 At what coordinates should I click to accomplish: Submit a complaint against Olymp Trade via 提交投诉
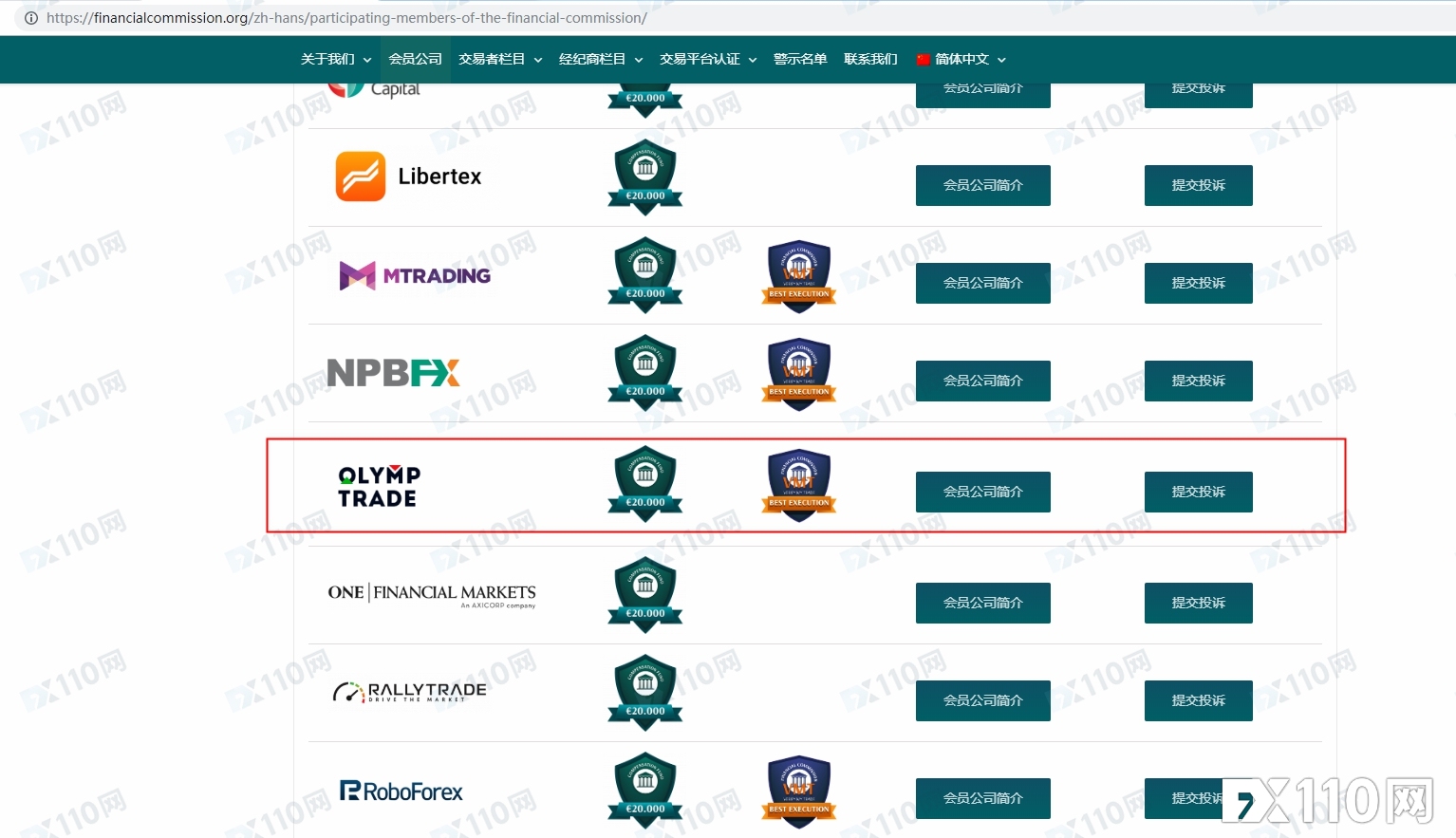tap(1198, 492)
